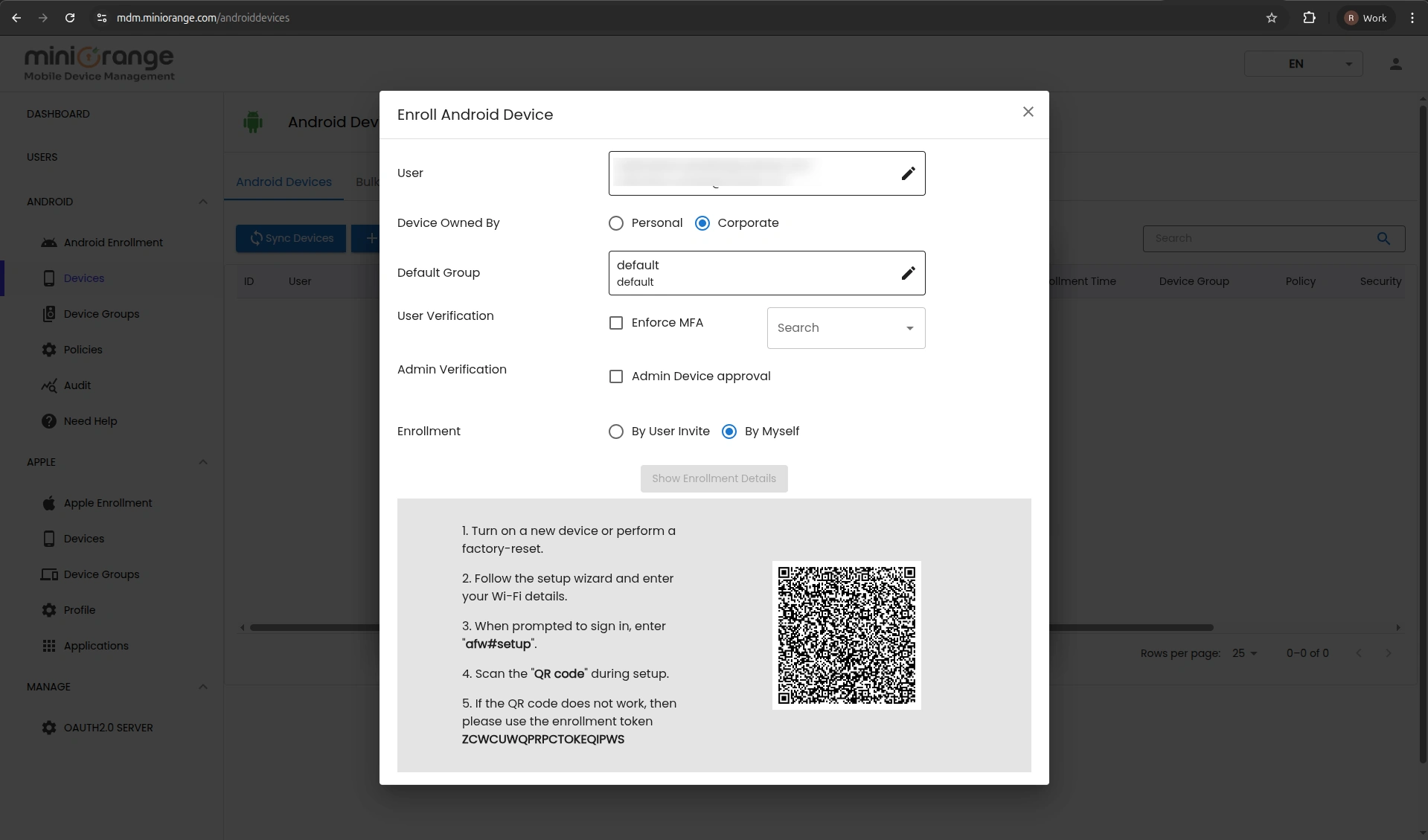Image resolution: width=1428 pixels, height=840 pixels.
Task: Open Applications under Apple
Action: point(95,646)
